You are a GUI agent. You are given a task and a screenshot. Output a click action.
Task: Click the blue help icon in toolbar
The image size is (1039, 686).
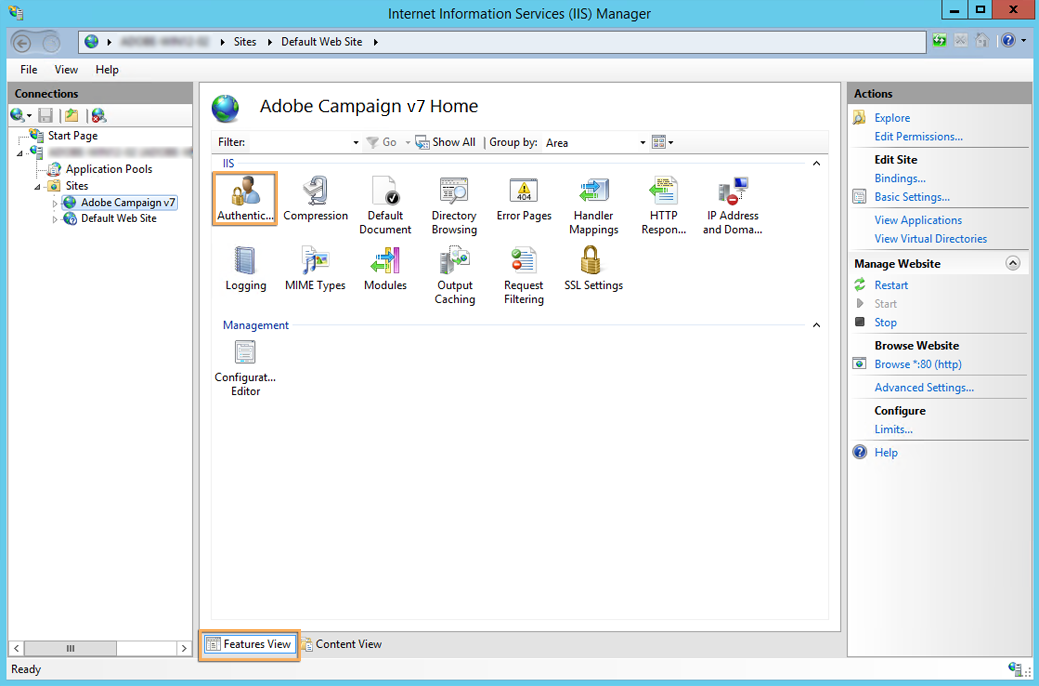1008,40
